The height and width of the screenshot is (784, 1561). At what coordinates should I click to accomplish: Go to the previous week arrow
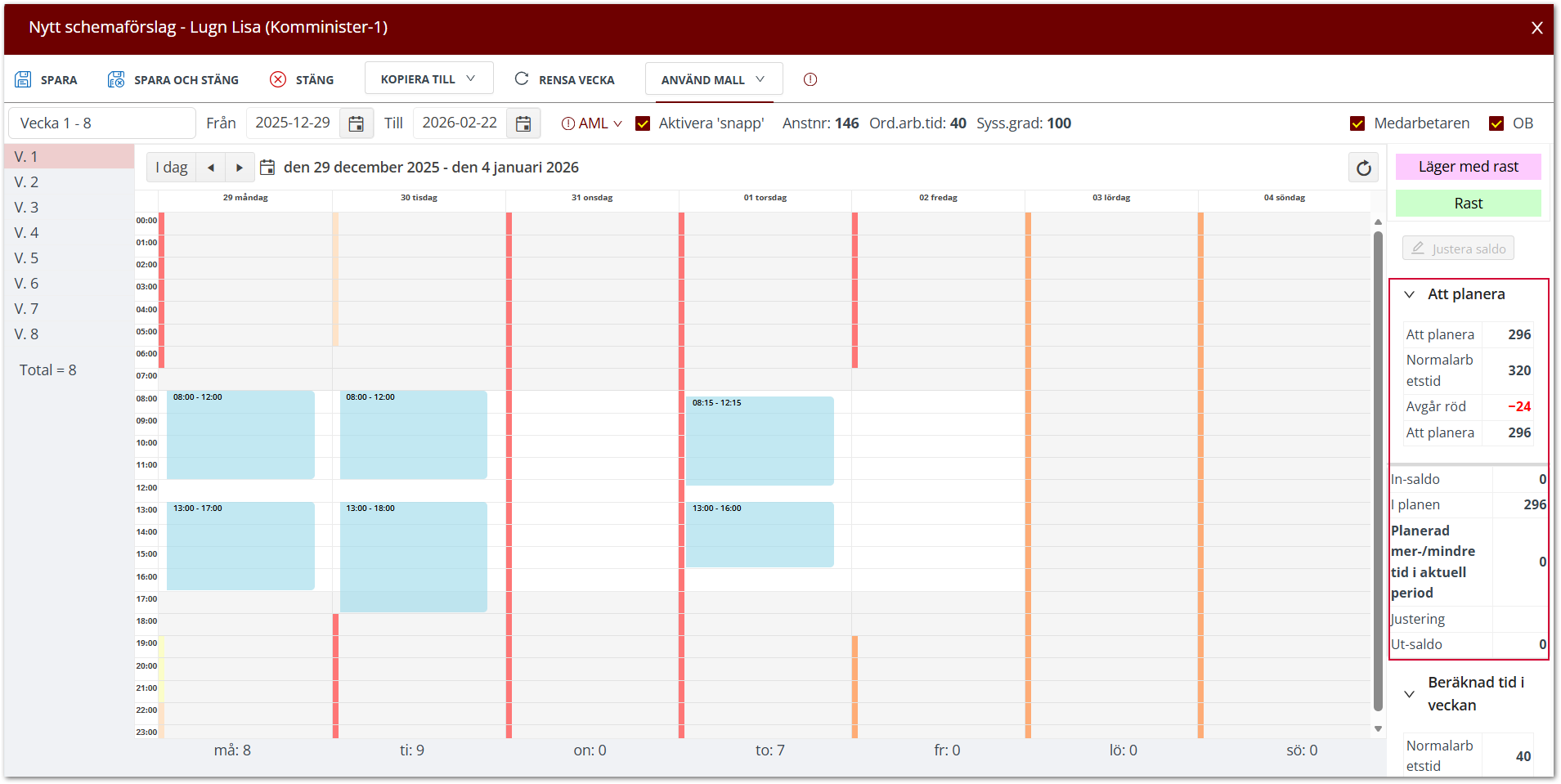point(211,168)
